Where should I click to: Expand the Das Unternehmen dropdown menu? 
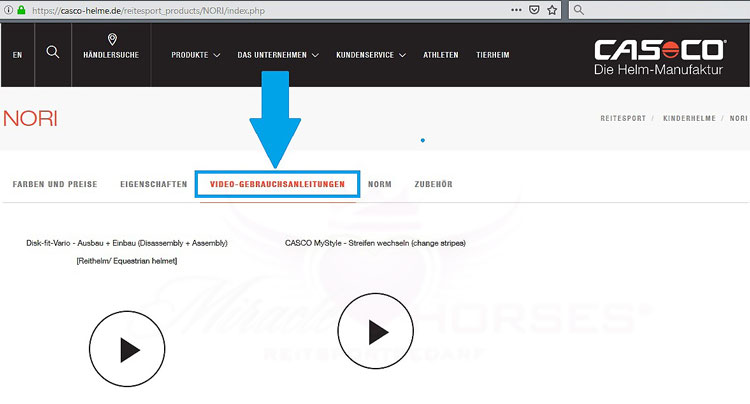[278, 55]
